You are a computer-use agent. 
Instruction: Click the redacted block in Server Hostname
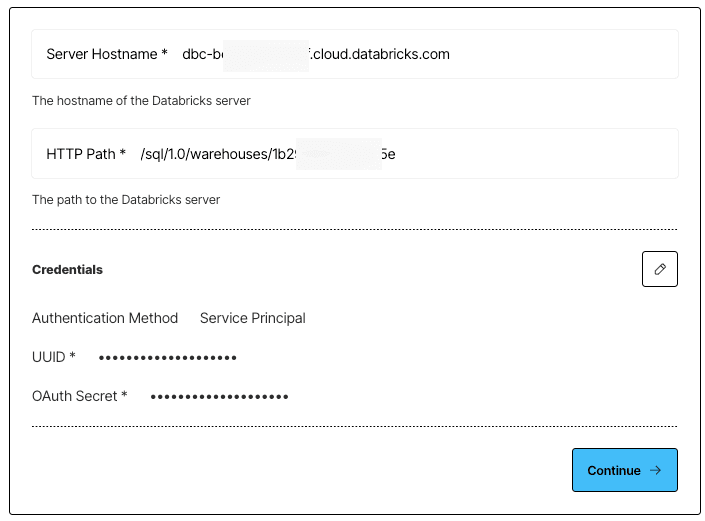(x=266, y=56)
